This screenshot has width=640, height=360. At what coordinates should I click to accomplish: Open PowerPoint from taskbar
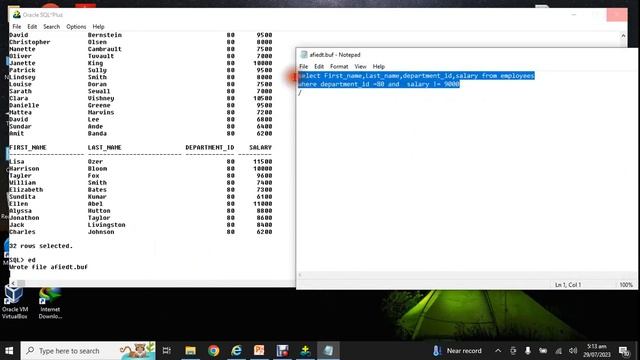(x=259, y=351)
